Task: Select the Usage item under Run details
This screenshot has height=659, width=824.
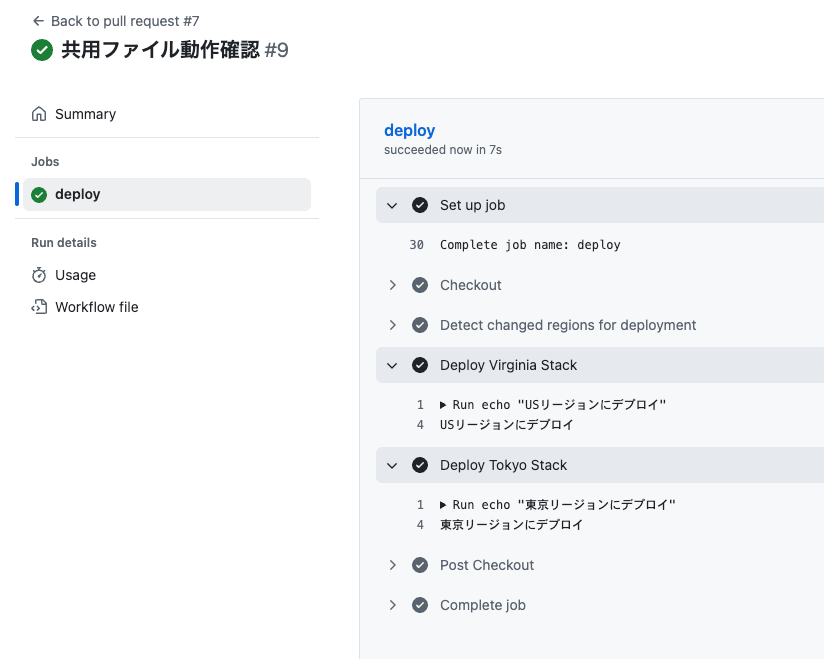Action: (75, 275)
